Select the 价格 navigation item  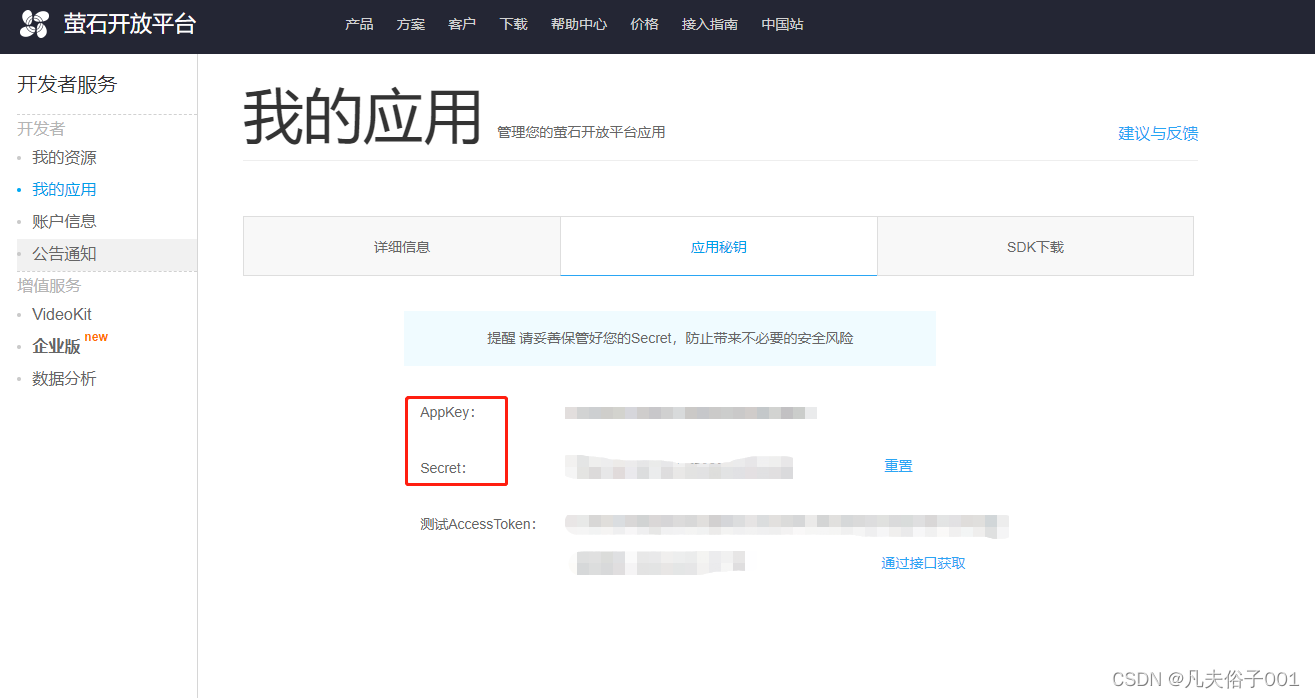645,24
